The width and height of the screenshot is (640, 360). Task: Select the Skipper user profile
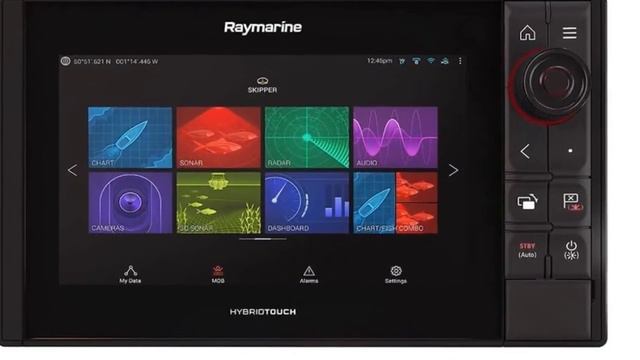coord(262,85)
